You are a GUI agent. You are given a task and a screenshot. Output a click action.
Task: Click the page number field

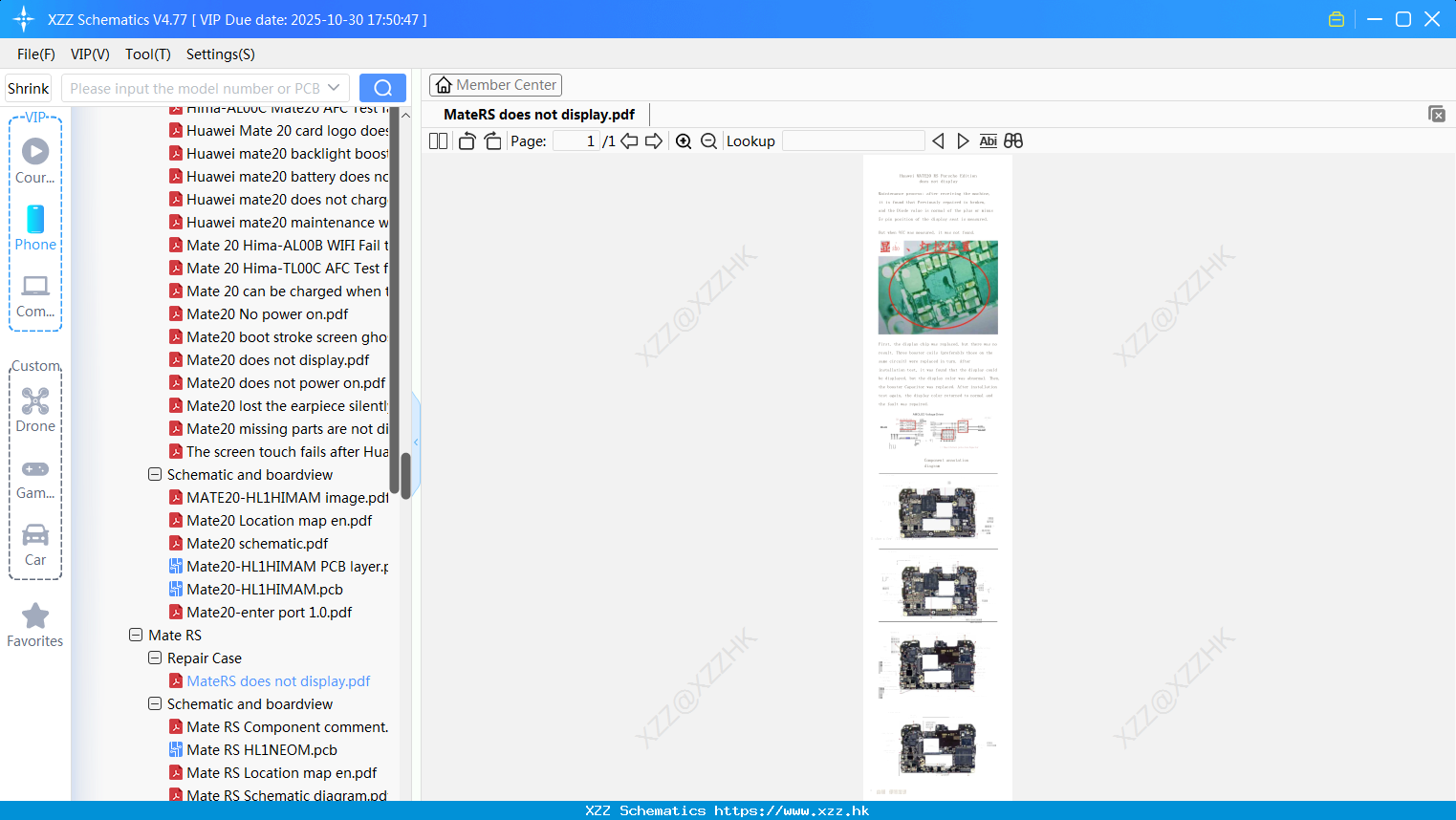coord(576,140)
